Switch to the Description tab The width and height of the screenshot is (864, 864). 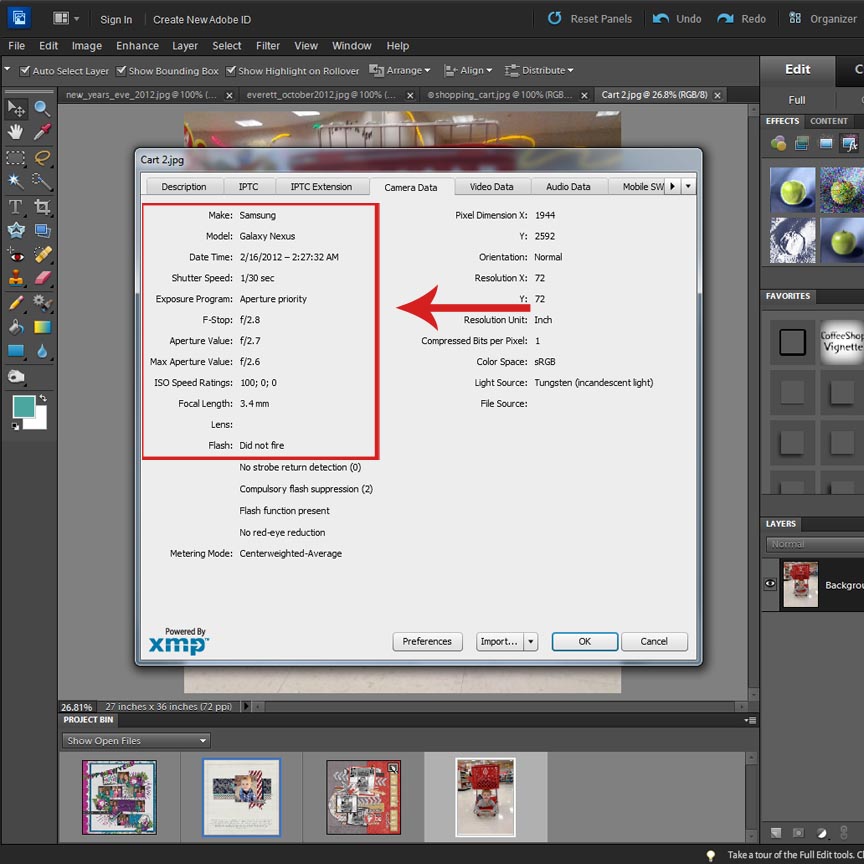(184, 187)
